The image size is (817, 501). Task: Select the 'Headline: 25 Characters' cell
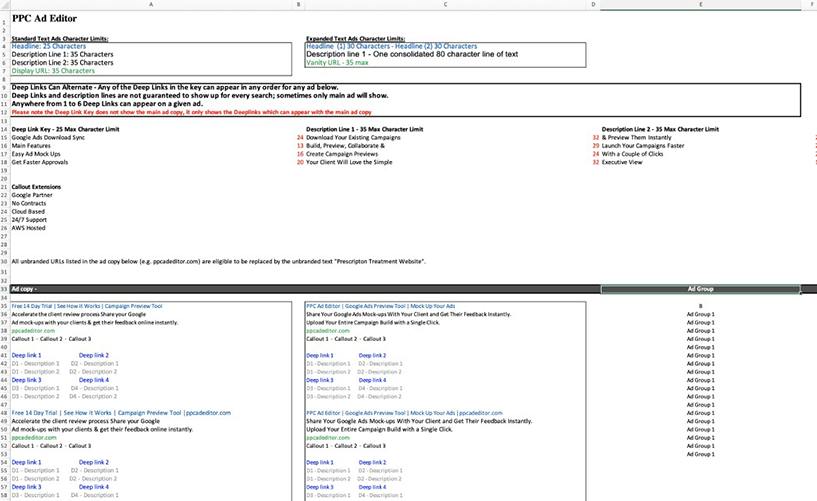(49, 46)
